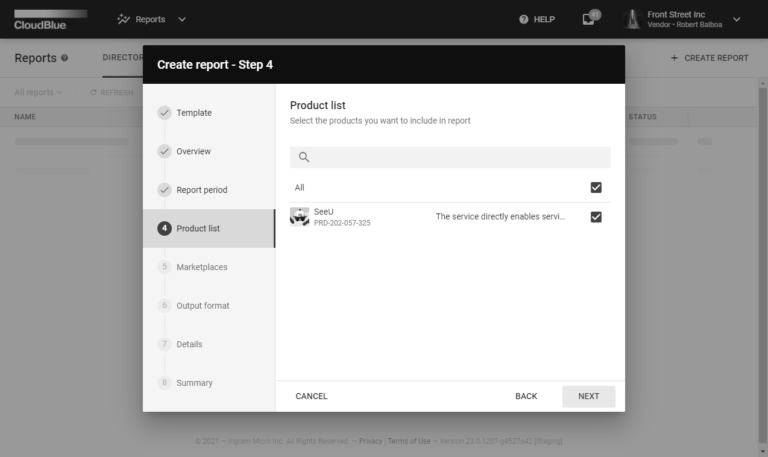Viewport: 768px width, 457px height.
Task: Click the NEXT button
Action: [x=588, y=396]
